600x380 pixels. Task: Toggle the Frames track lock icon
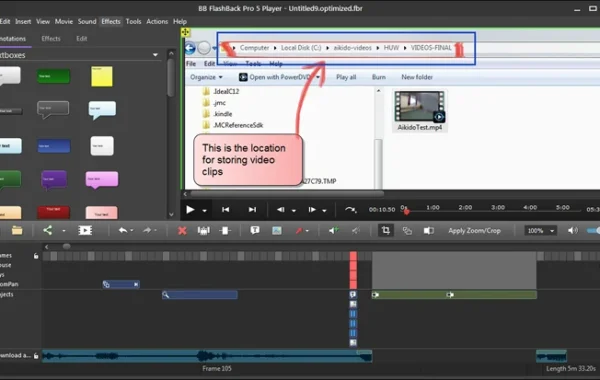coord(36,256)
